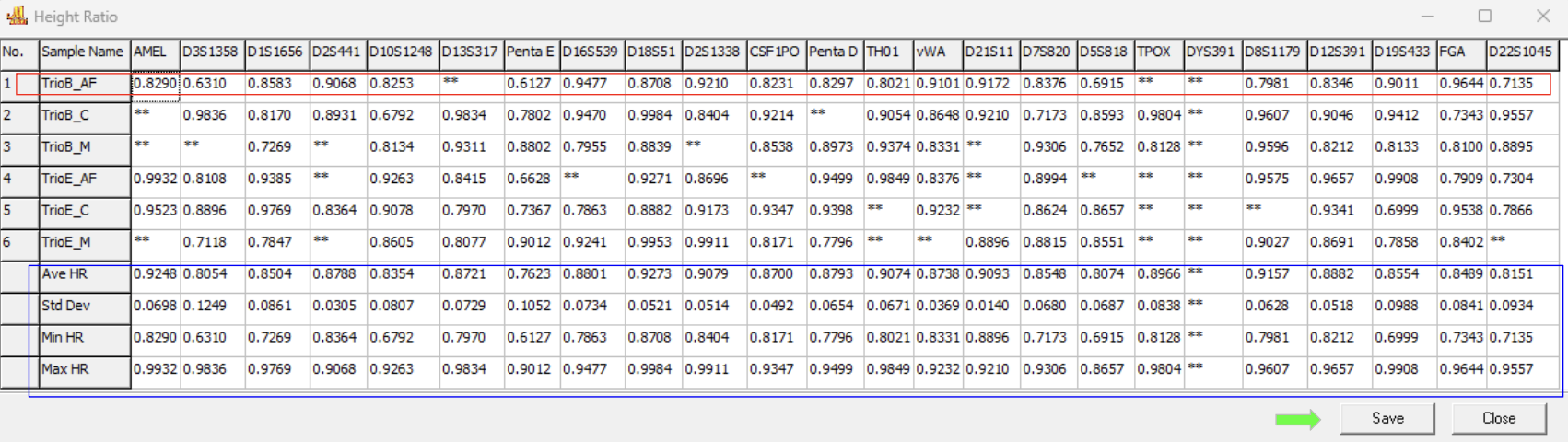Minimize the Height Ratio window
Screen dimensions: 1568x442
pyautogui.click(x=1427, y=16)
